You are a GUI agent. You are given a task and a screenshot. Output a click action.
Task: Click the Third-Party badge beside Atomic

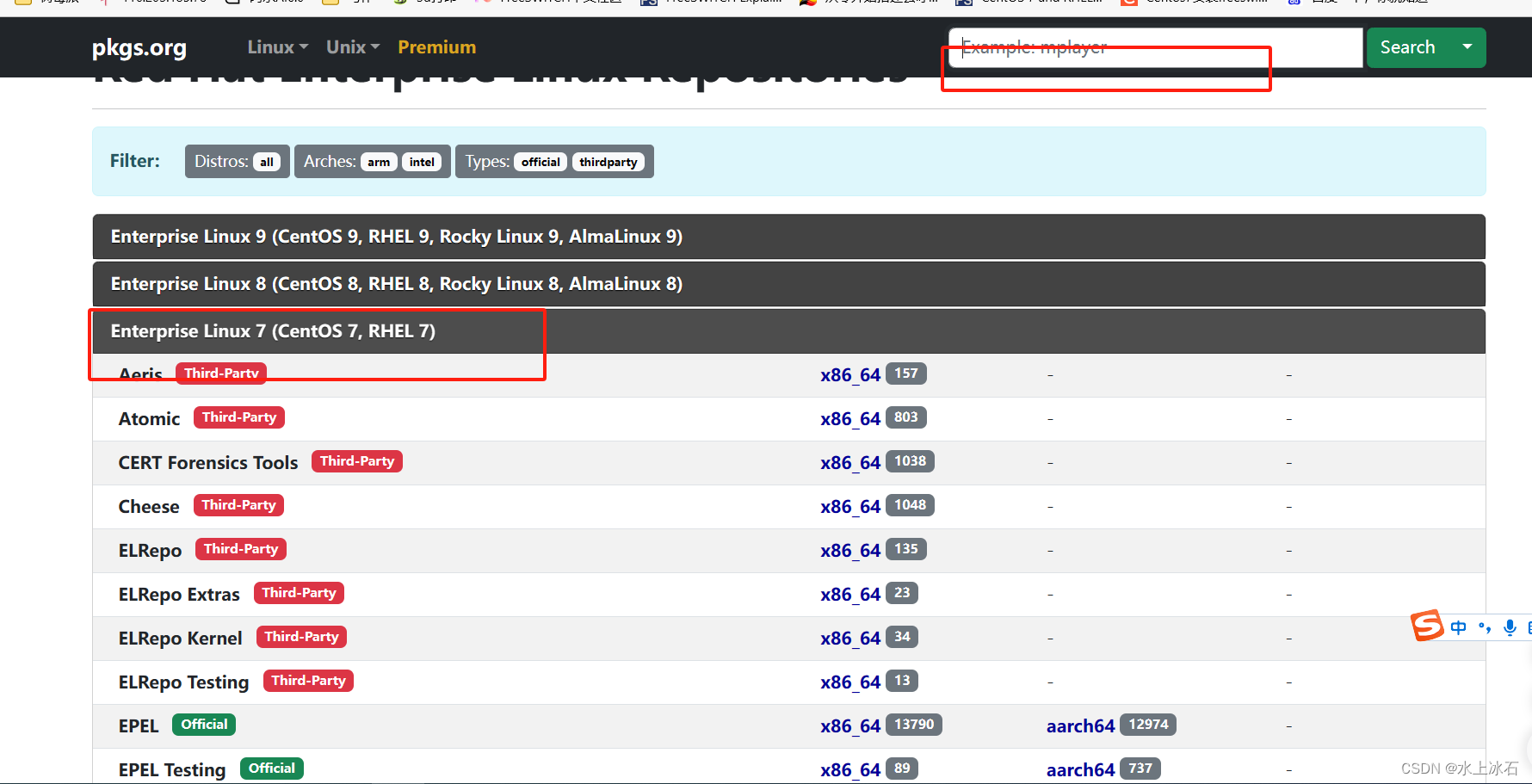(x=239, y=417)
